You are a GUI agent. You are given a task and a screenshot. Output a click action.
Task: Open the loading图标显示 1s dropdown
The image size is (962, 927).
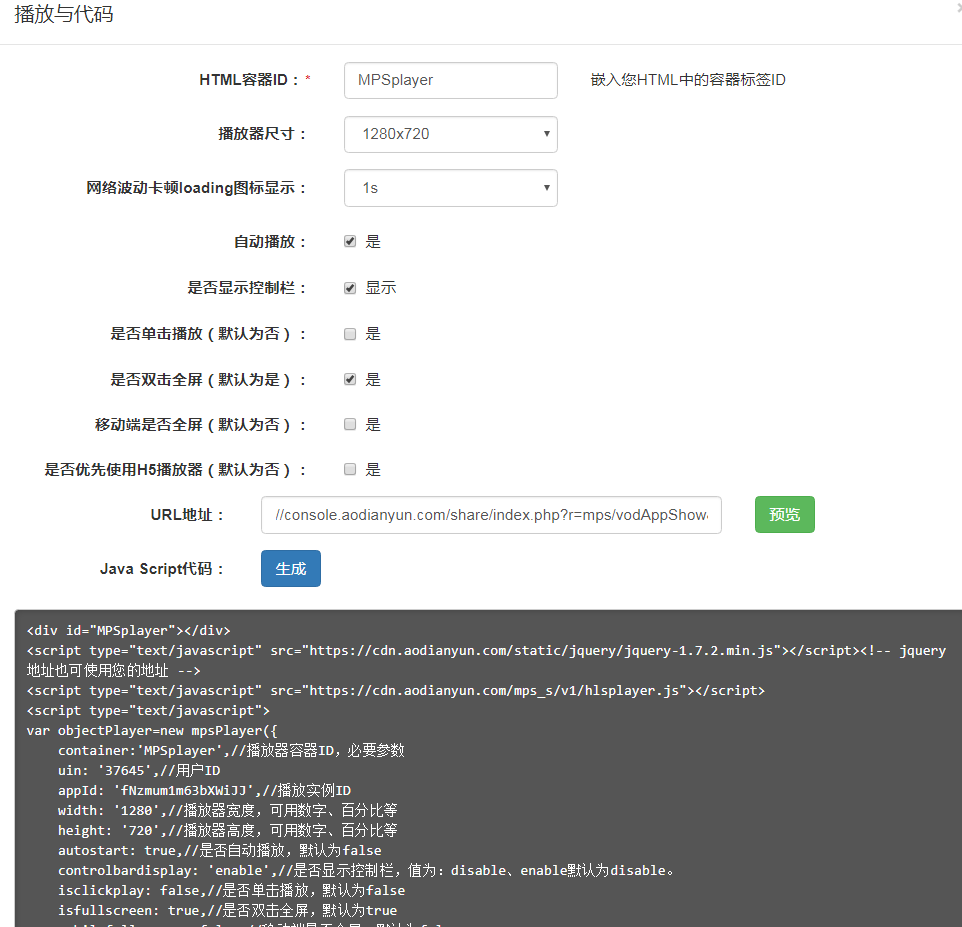(450, 188)
